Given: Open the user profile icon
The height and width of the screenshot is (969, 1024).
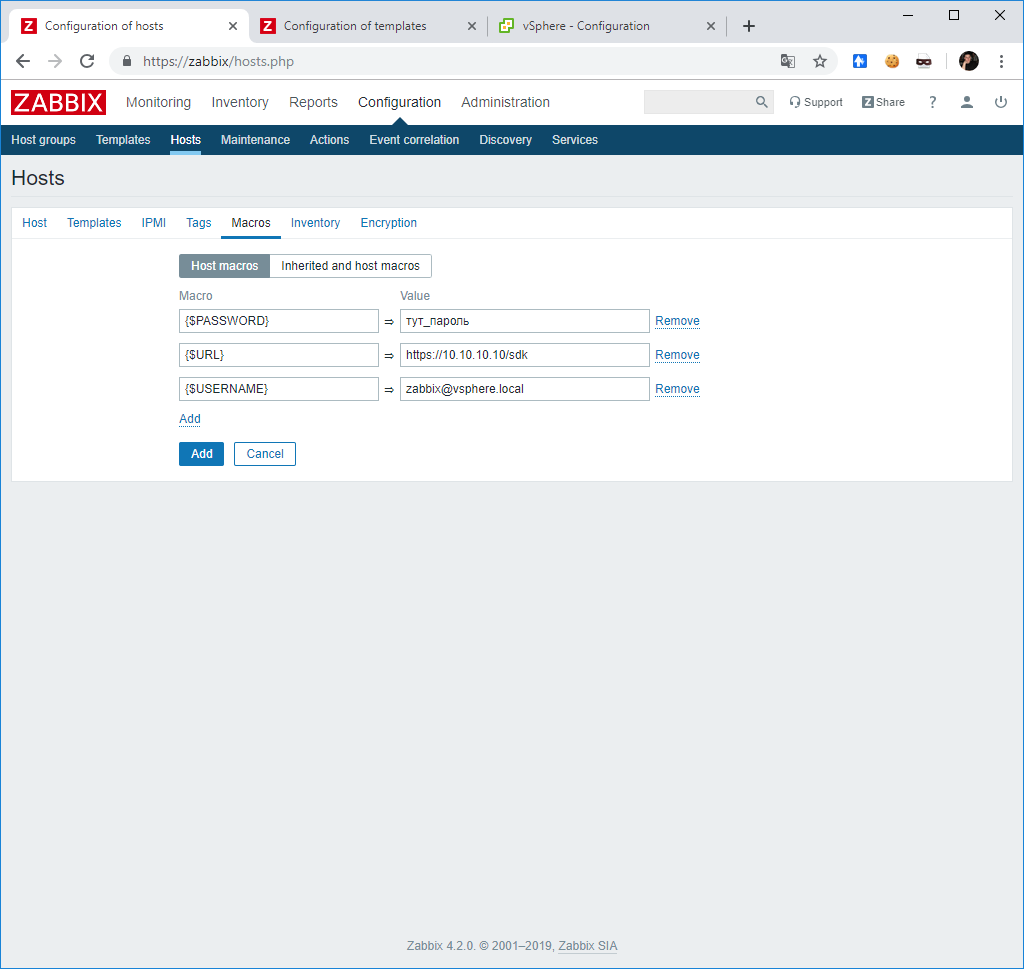Looking at the screenshot, I should (x=967, y=102).
